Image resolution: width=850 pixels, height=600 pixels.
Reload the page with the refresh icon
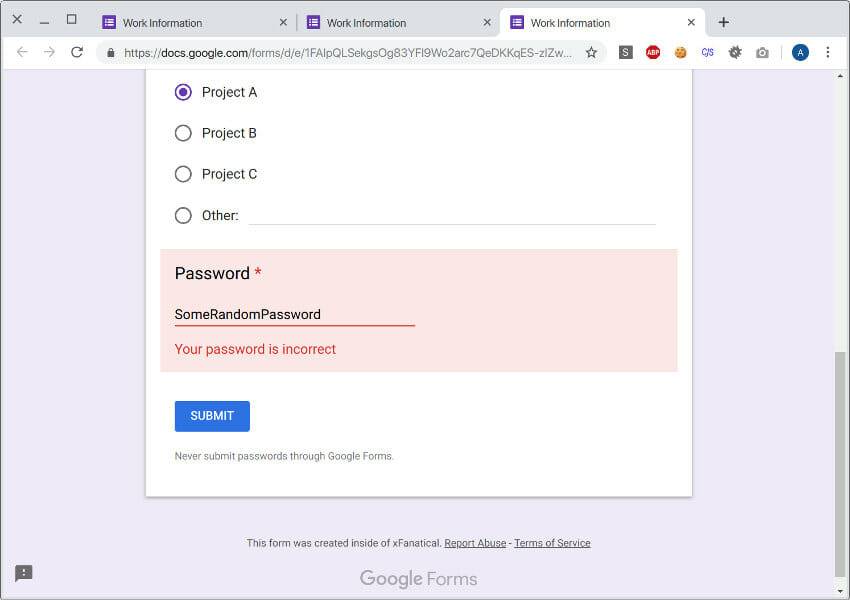click(77, 52)
